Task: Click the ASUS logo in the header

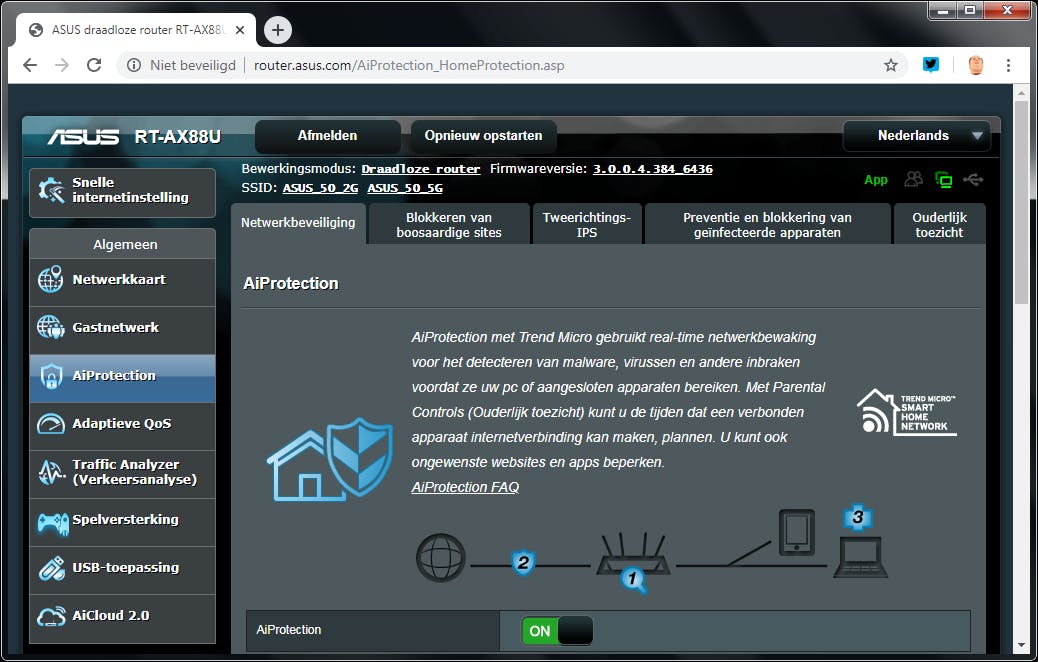Action: click(x=83, y=137)
